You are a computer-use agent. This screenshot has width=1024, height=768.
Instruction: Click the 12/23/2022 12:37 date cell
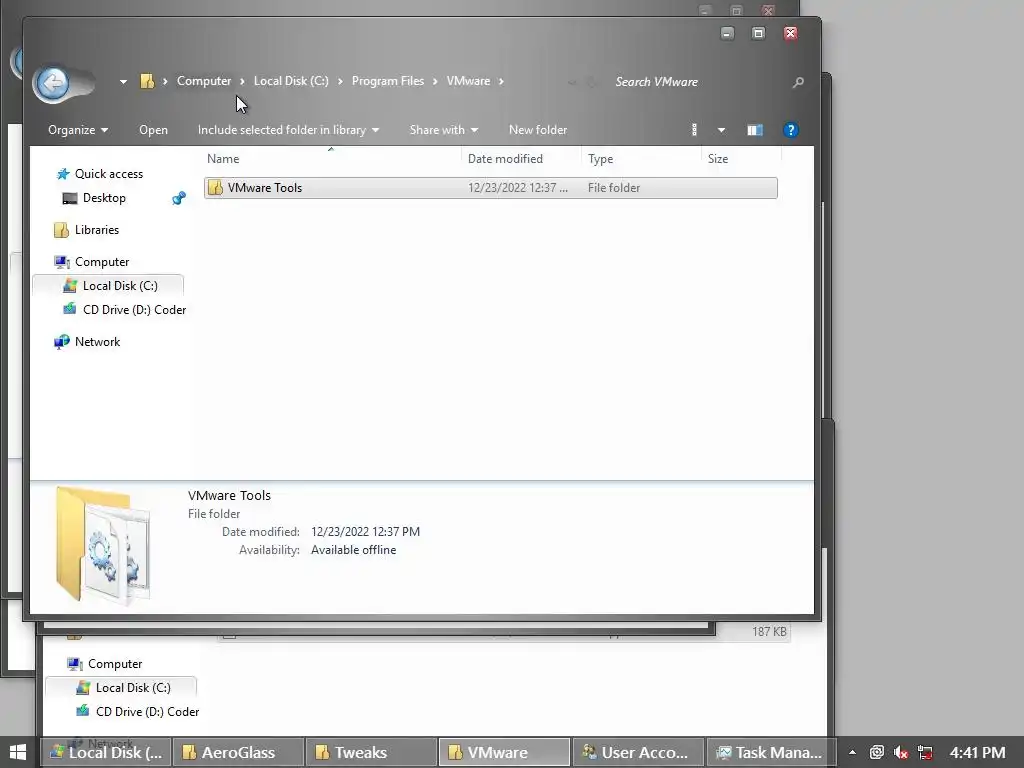[x=518, y=188]
